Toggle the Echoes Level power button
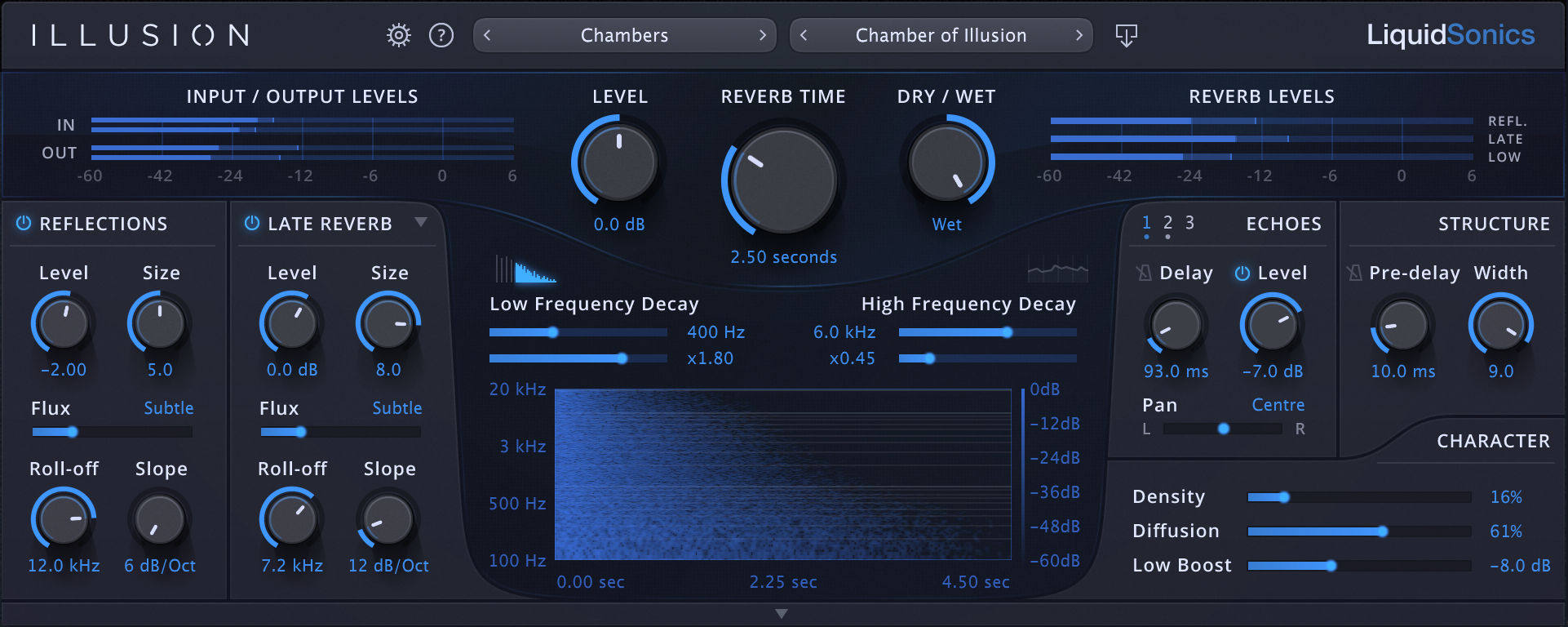Viewport: 1568px width, 627px height. pos(1242,273)
